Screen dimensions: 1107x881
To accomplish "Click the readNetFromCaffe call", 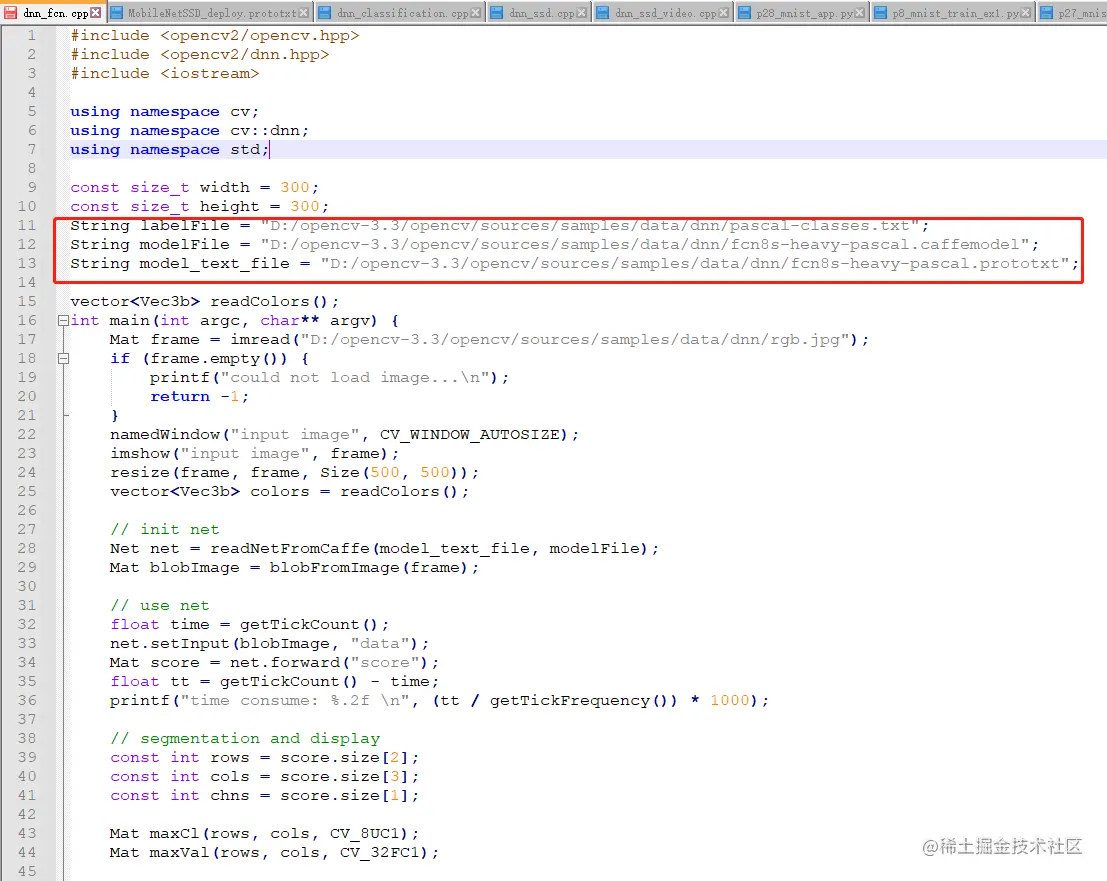I will pos(434,549).
